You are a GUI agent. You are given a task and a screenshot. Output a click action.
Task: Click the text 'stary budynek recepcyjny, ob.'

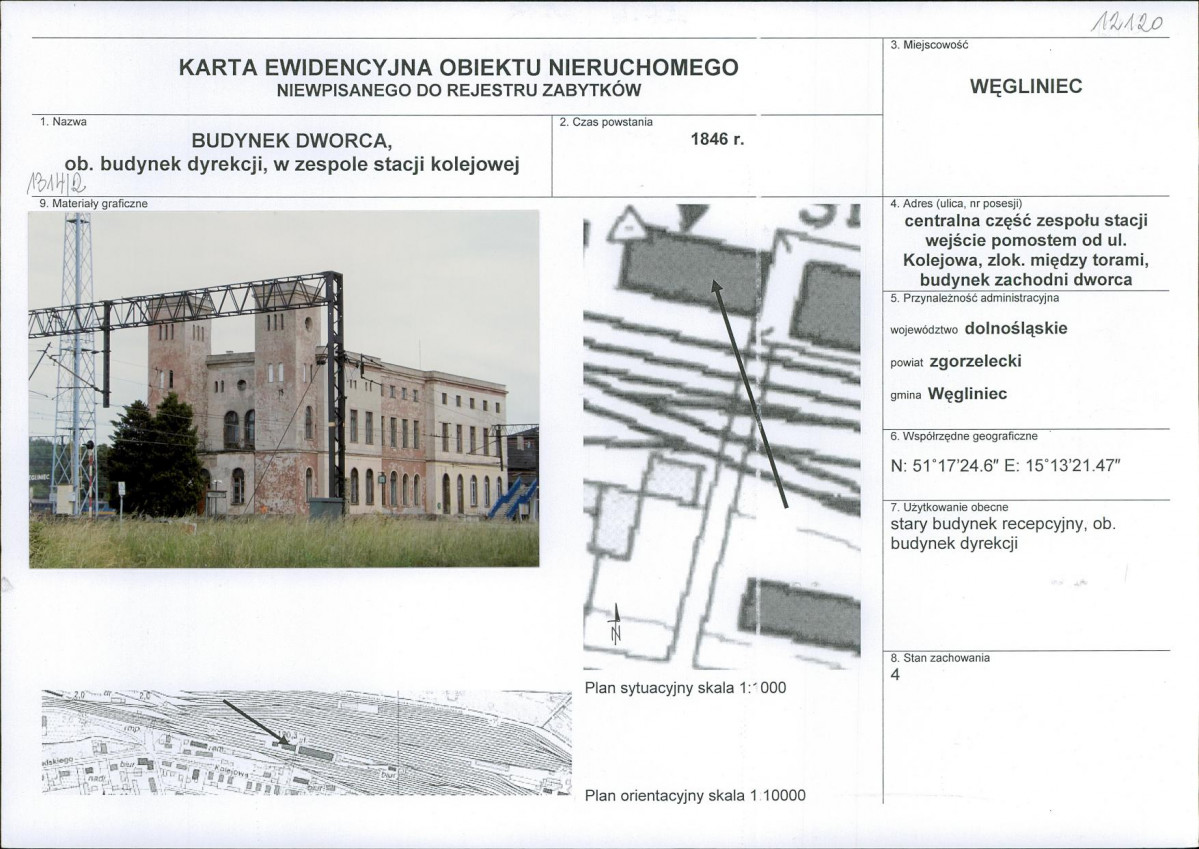click(x=1002, y=525)
